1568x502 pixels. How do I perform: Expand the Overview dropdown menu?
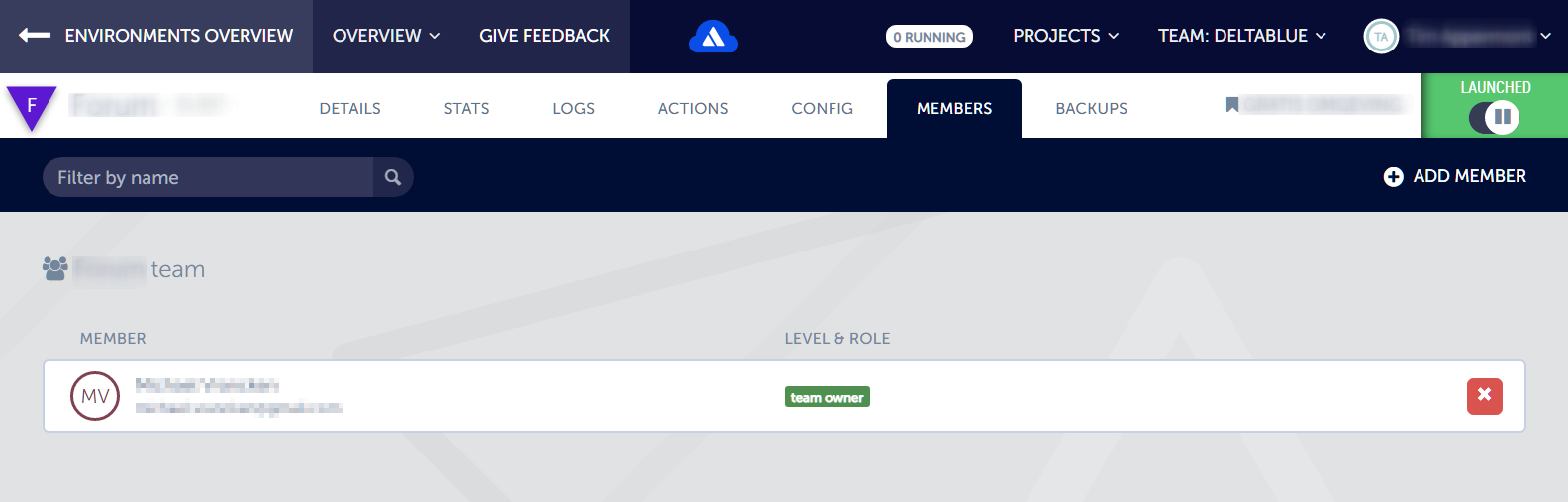(x=386, y=36)
